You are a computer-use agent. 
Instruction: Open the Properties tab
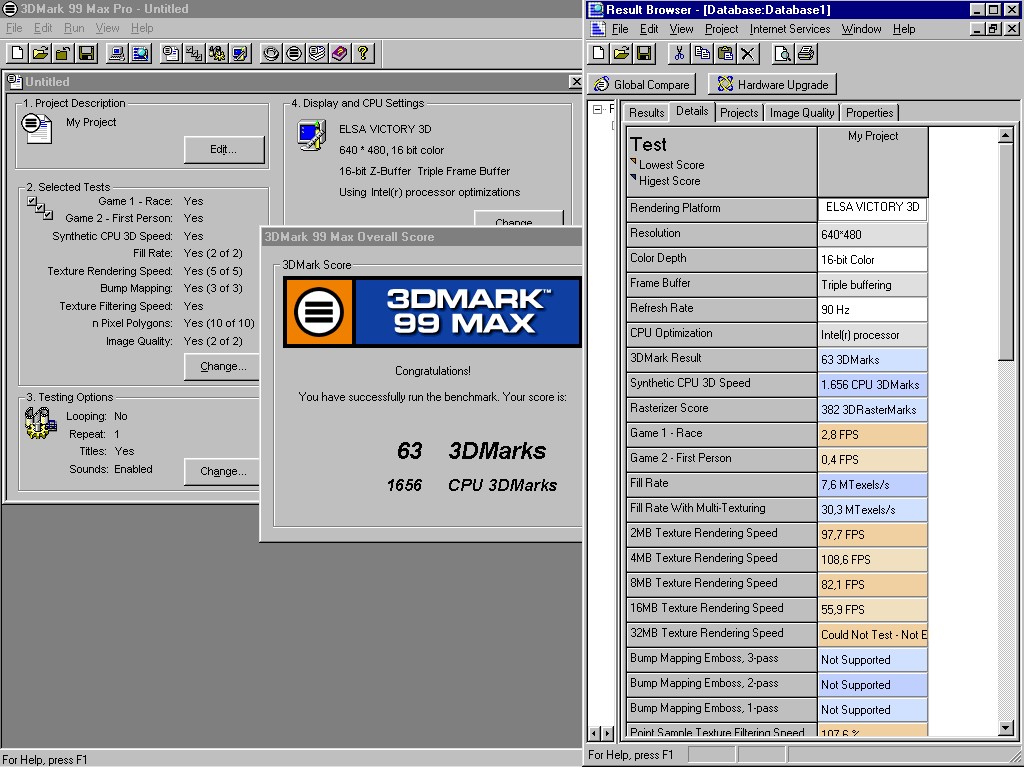(x=869, y=112)
